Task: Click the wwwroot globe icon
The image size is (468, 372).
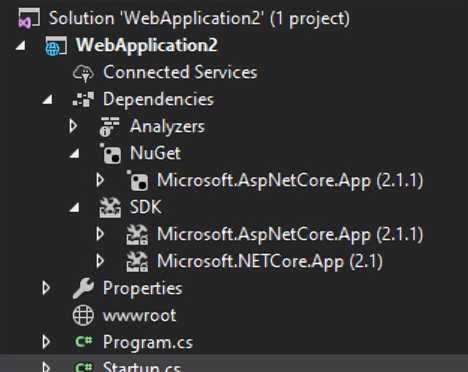Action: coord(83,315)
